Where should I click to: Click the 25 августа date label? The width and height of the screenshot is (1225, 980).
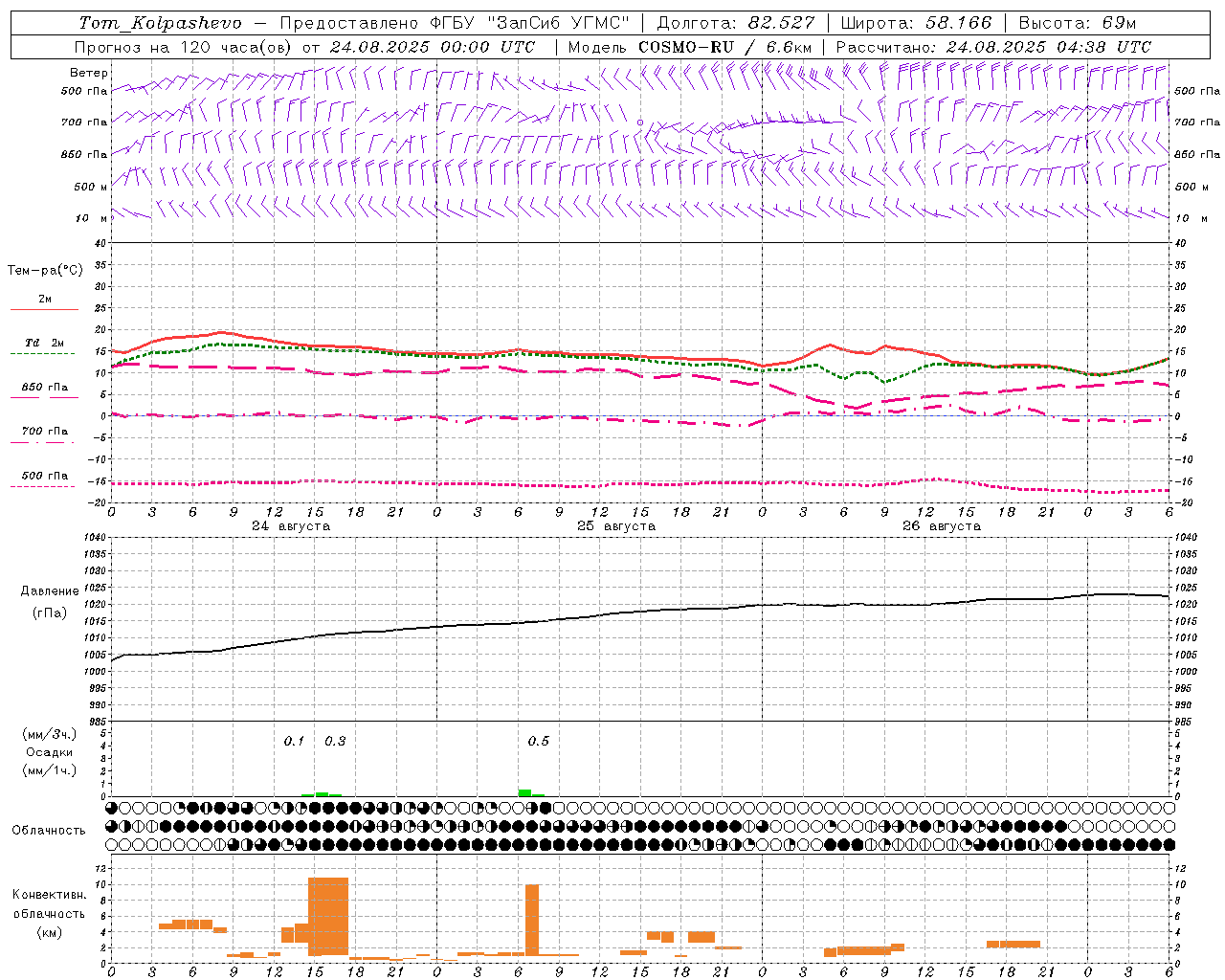pyautogui.click(x=616, y=526)
